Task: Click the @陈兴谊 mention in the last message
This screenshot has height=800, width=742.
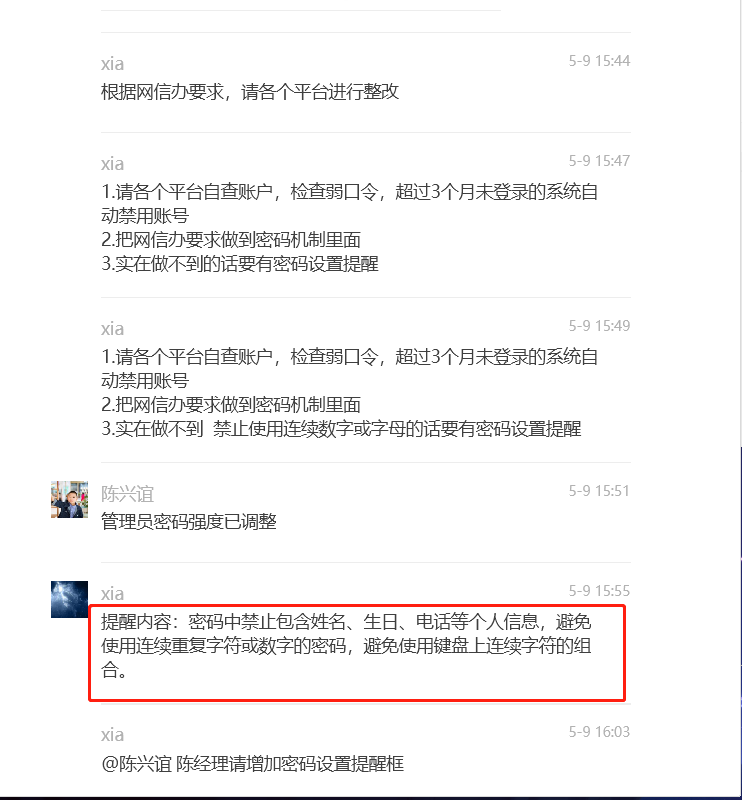Action: 136,764
